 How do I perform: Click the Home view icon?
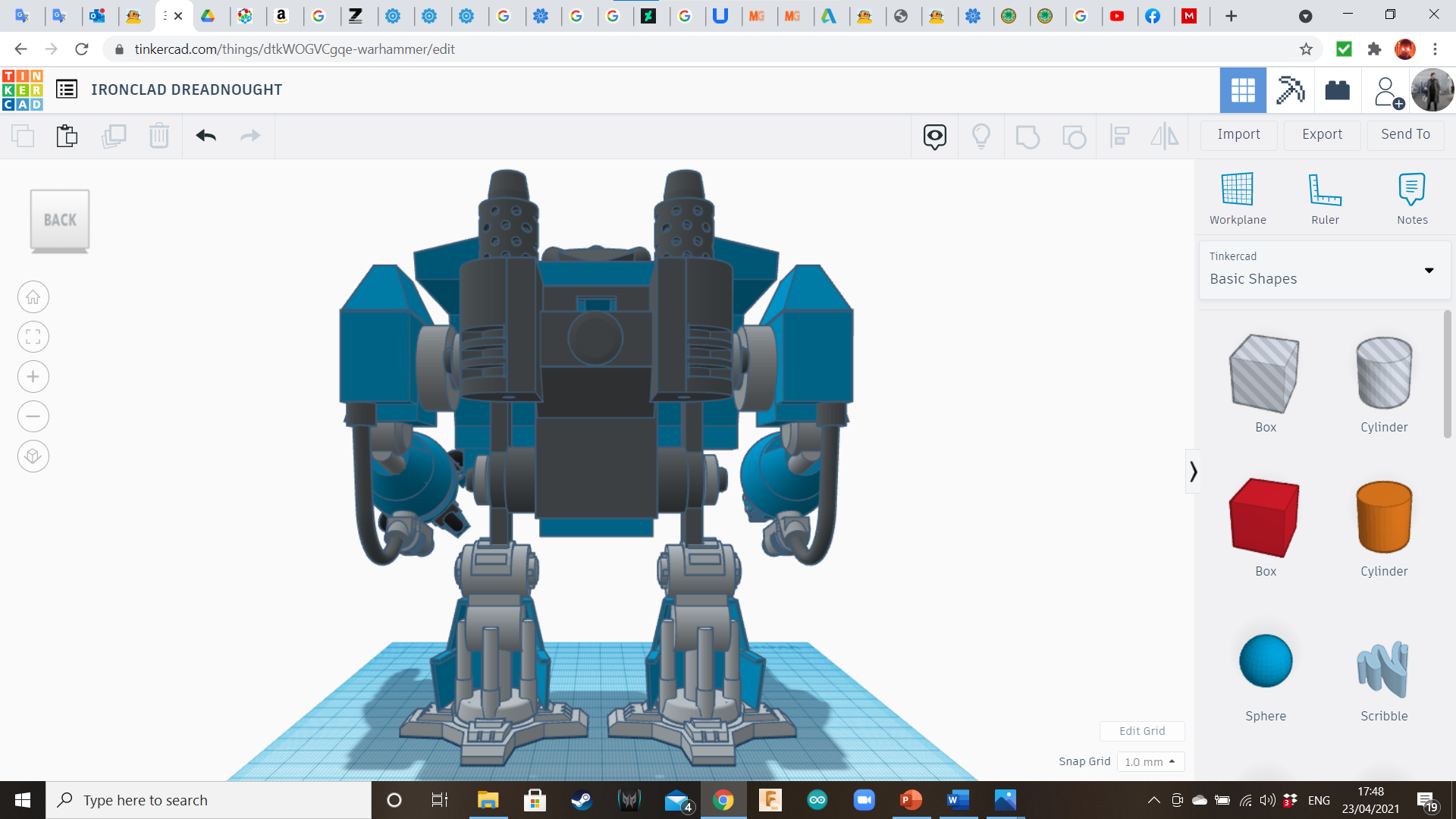pyautogui.click(x=33, y=297)
